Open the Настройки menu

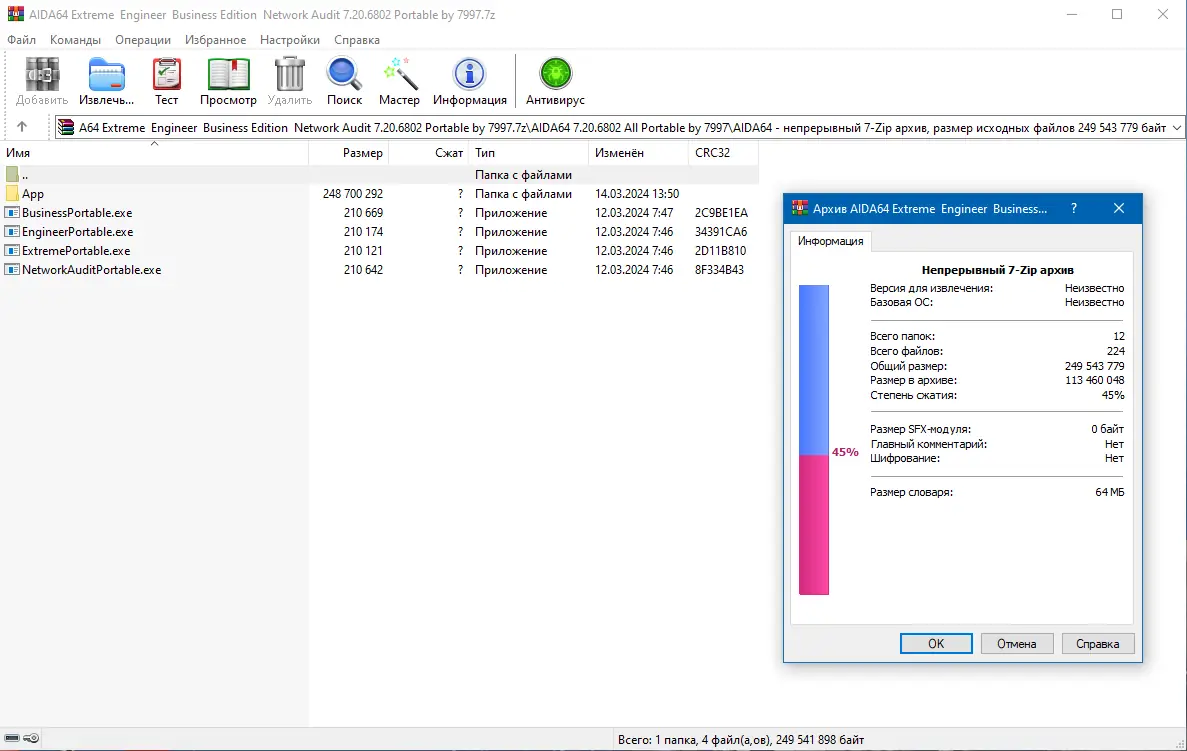coord(289,40)
